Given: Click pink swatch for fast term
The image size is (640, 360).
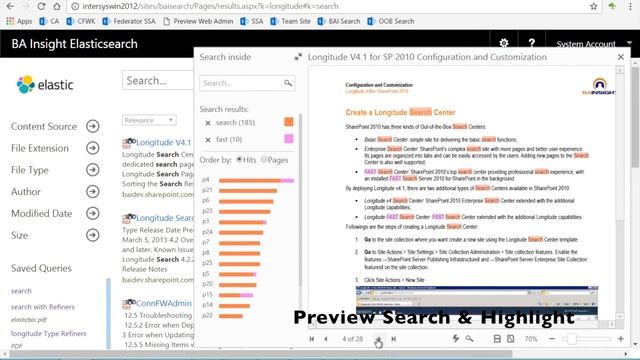Looking at the screenshot, I should pyautogui.click(x=289, y=139).
